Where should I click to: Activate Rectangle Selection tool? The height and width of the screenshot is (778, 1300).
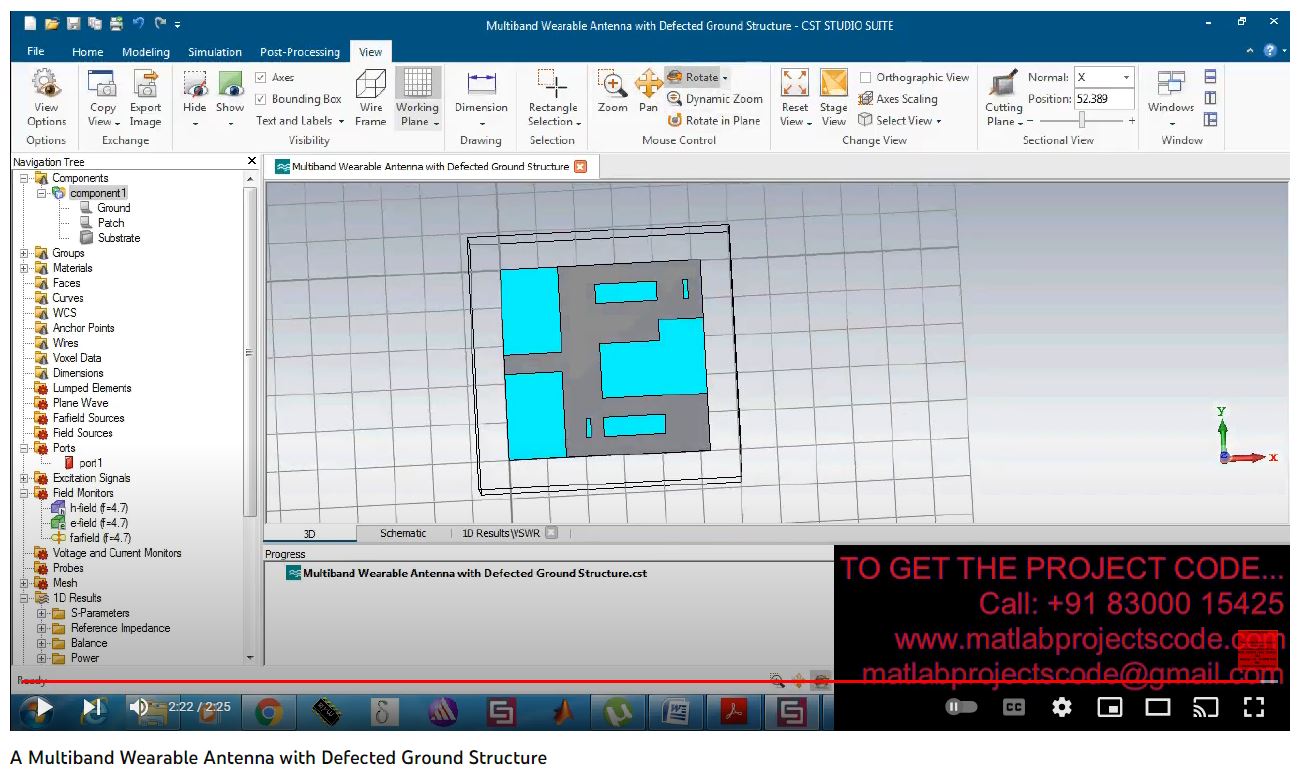coord(553,97)
